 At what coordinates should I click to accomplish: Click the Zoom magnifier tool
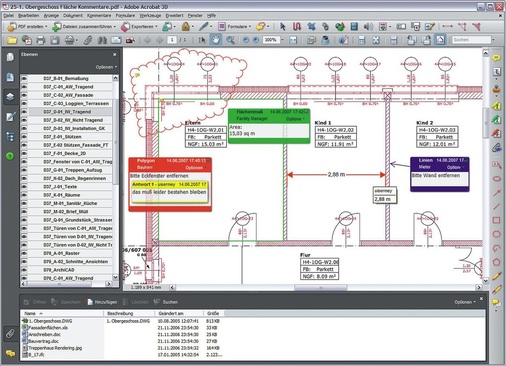(230, 40)
